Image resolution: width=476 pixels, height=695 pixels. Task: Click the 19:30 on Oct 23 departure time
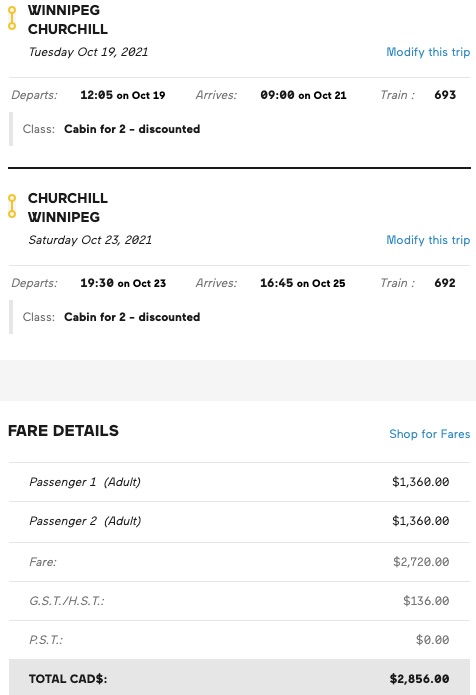(x=123, y=283)
